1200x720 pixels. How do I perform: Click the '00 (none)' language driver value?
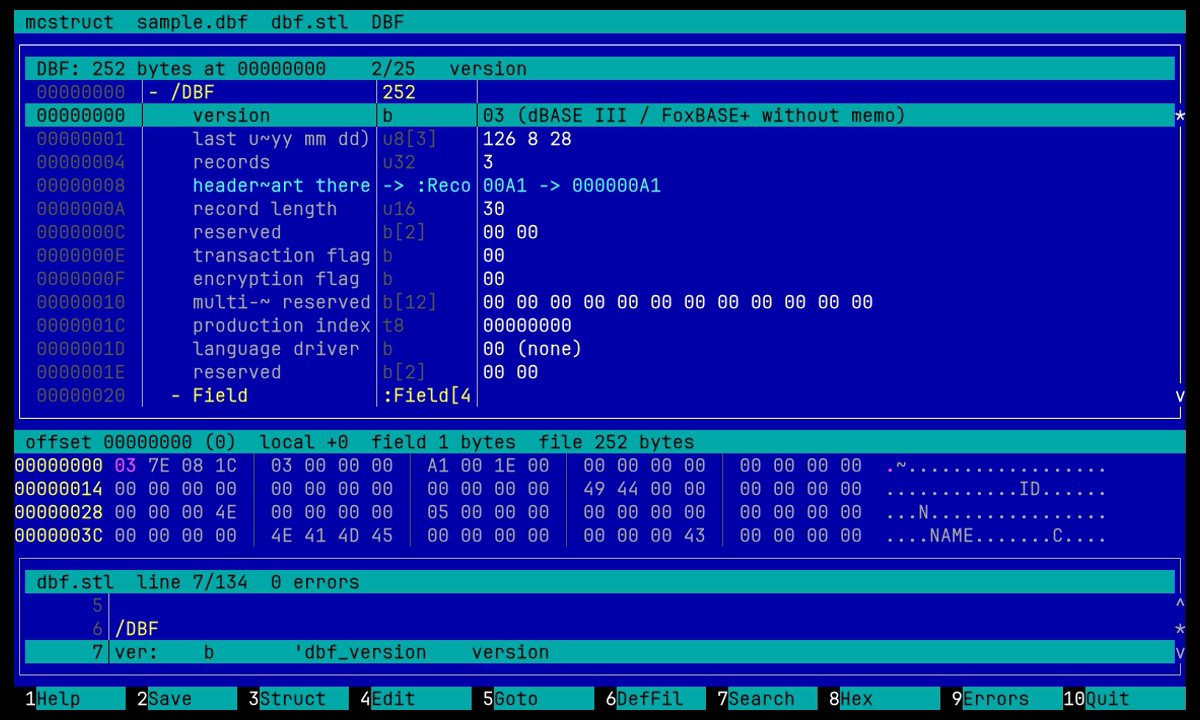click(533, 349)
